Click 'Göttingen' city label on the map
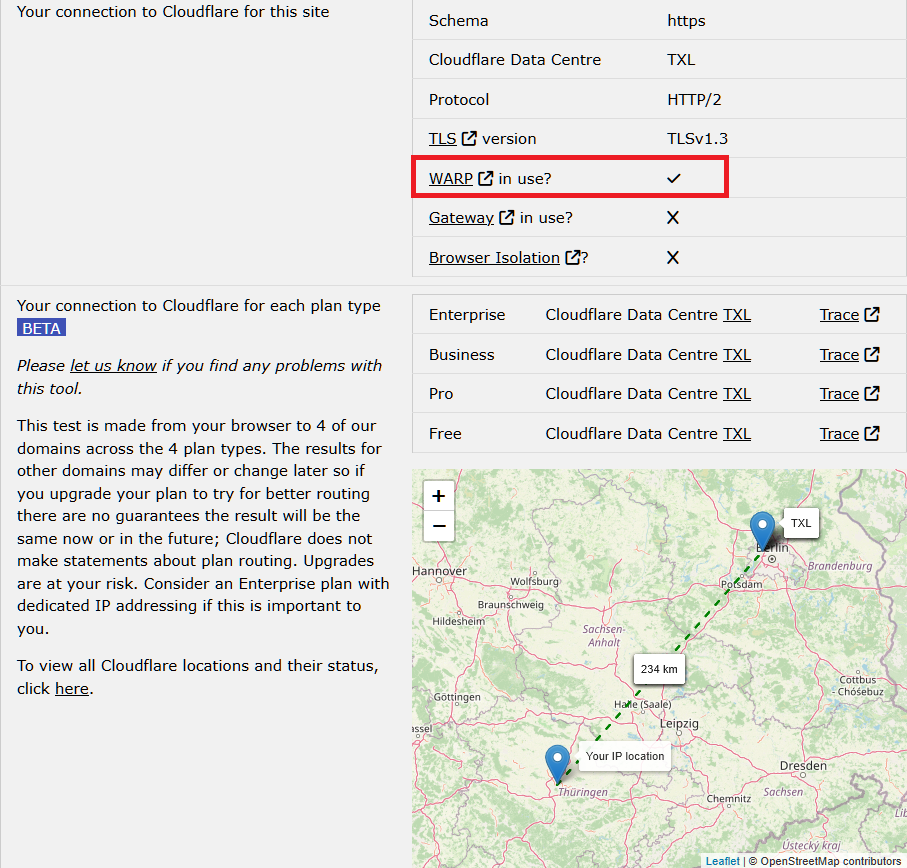The height and width of the screenshot is (868, 907). pos(457,697)
